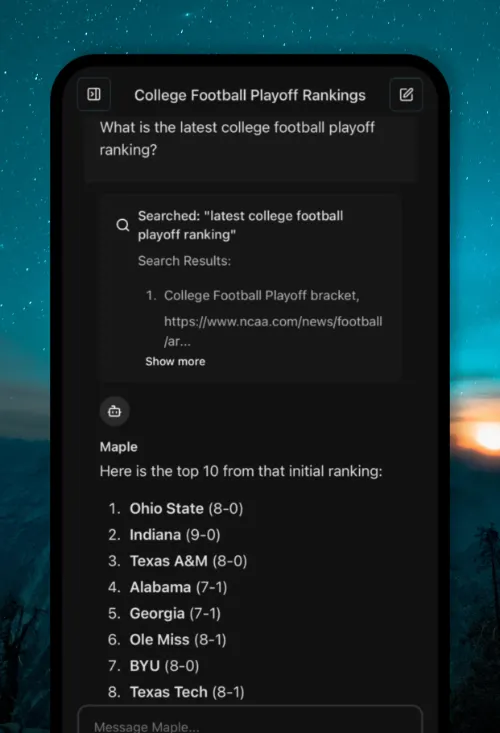Select the Alabama ranking entry
Viewport: 500px width, 733px height.
pyautogui.click(x=179, y=587)
